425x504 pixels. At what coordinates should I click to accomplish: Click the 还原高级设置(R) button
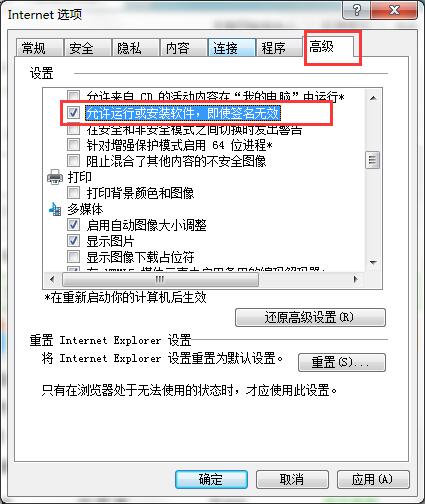310,317
